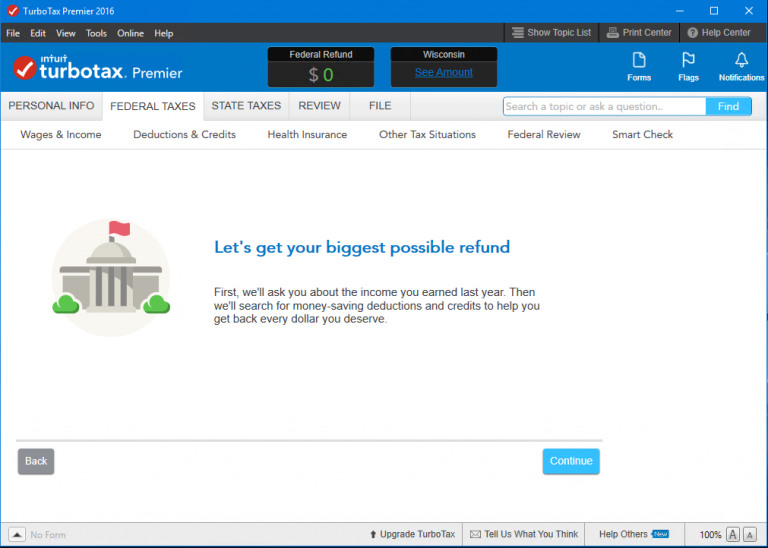Click the large text size A icon
This screenshot has width=768, height=548.
point(732,534)
